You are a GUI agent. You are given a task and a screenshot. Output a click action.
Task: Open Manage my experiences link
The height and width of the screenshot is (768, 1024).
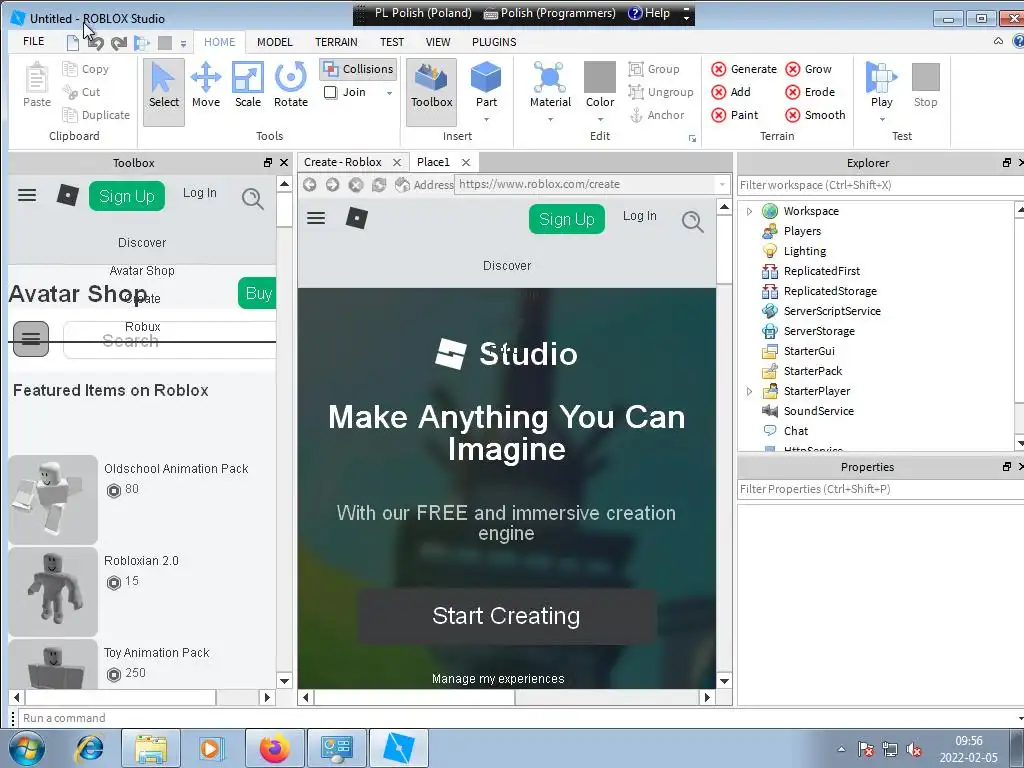(498, 679)
